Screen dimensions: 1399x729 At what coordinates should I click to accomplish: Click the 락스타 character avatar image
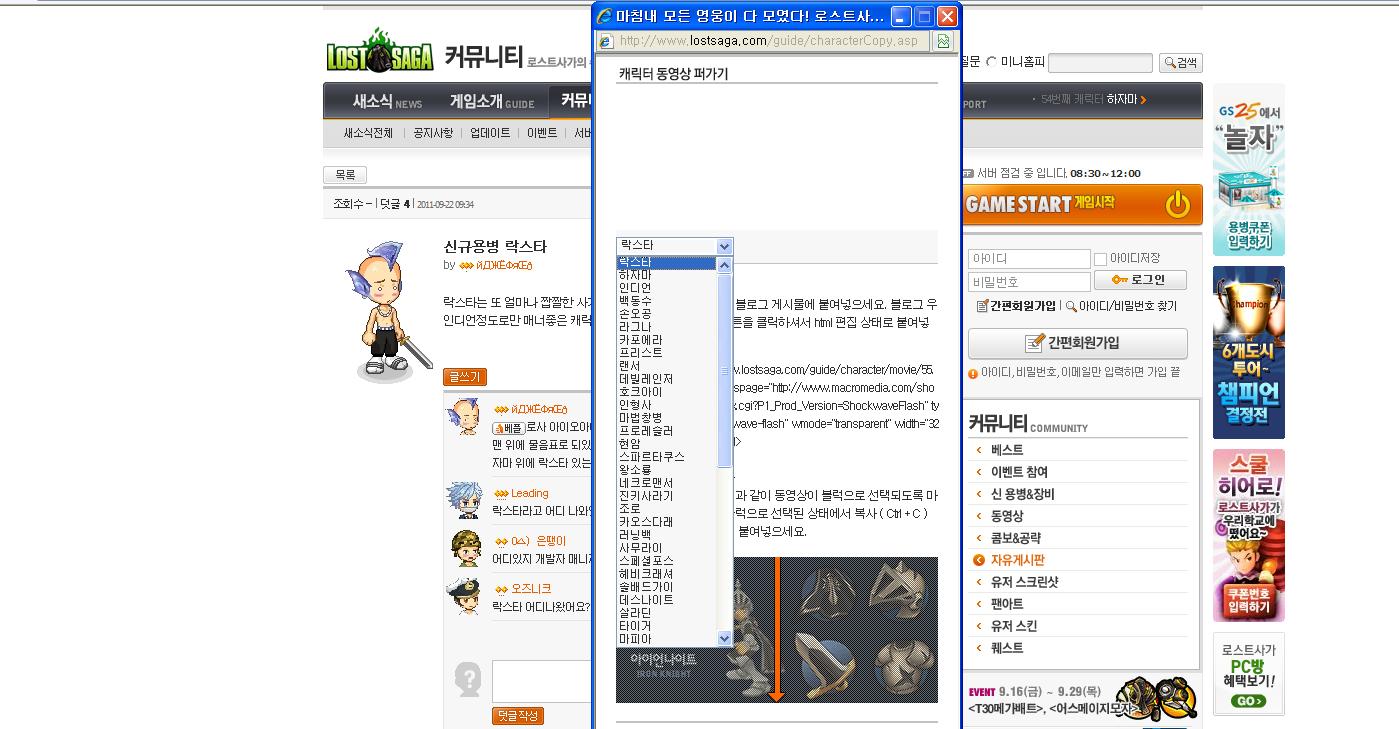388,311
